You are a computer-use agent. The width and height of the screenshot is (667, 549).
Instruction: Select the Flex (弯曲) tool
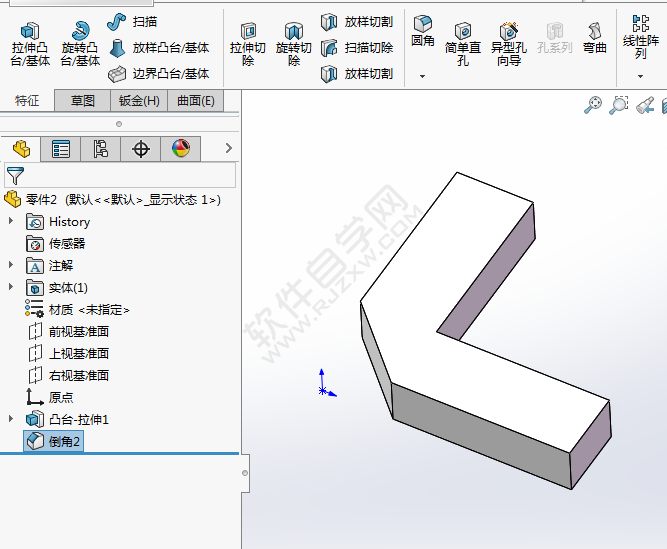pyautogui.click(x=595, y=38)
